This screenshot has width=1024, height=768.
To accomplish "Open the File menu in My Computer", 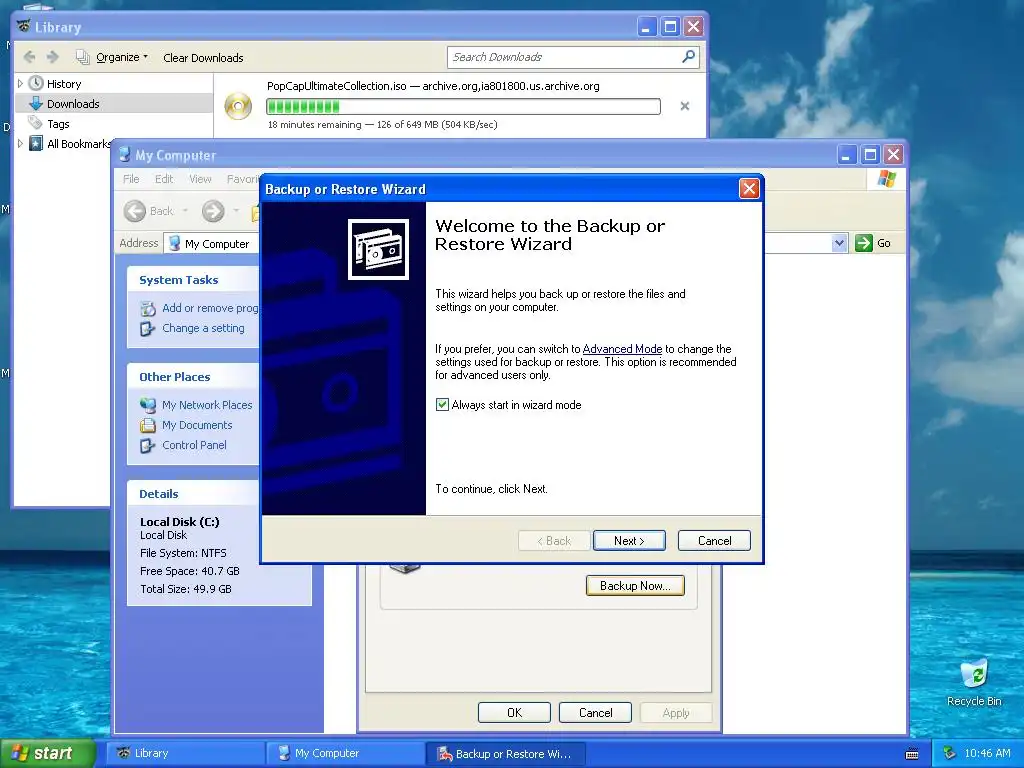I will [131, 179].
